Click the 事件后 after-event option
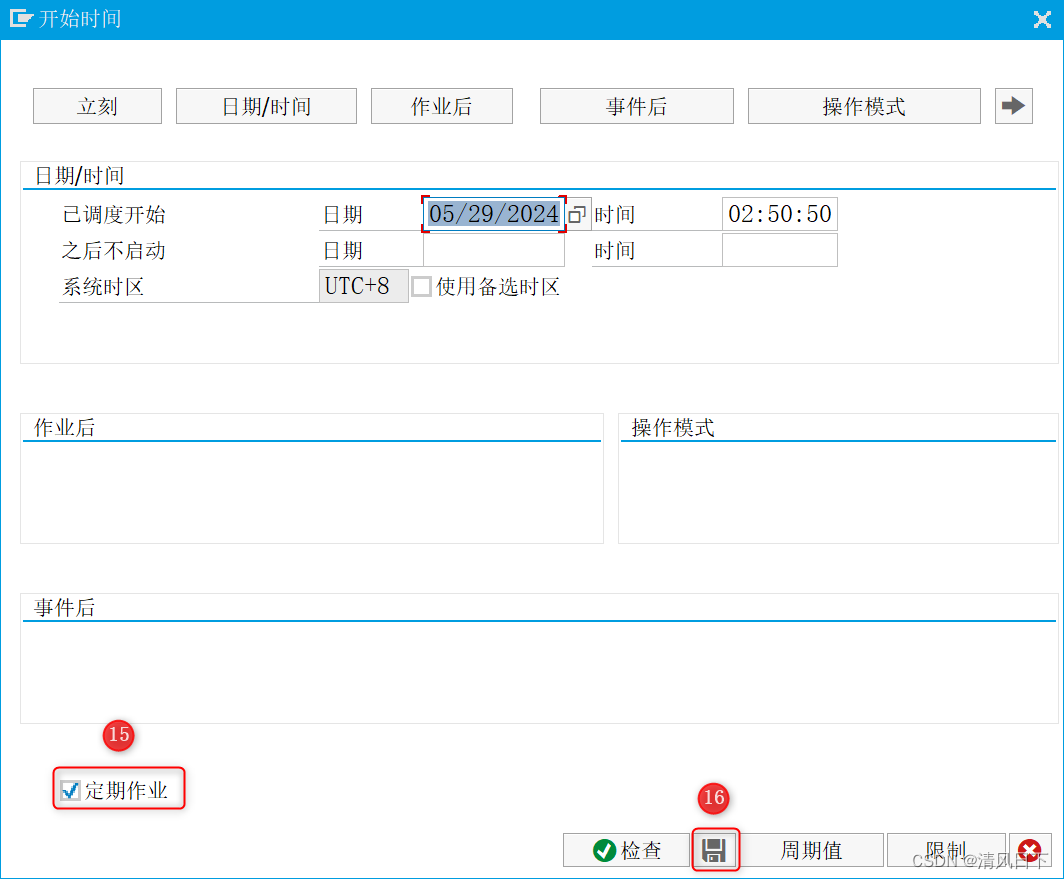This screenshot has width=1064, height=879. click(636, 105)
